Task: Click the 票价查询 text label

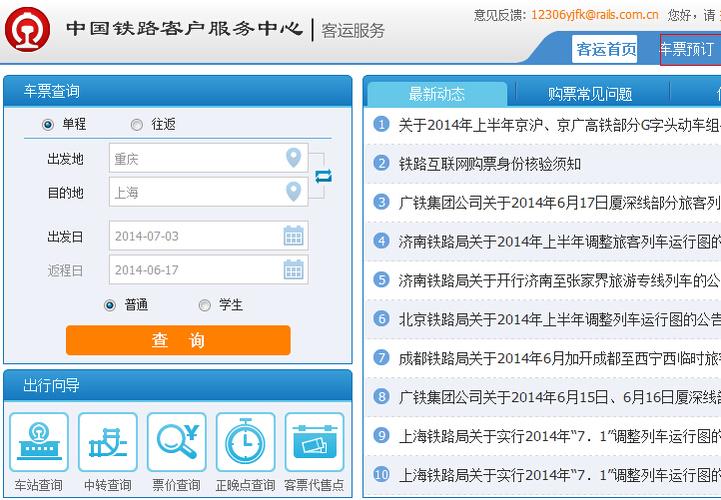Action: (x=177, y=485)
